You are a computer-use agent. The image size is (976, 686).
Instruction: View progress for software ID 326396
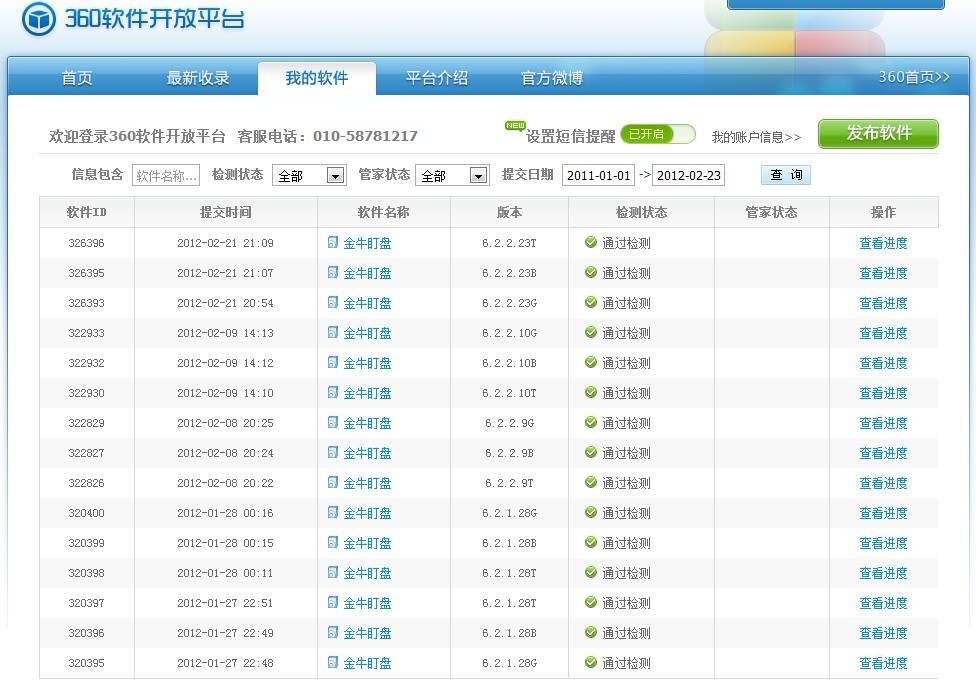pyautogui.click(x=883, y=243)
